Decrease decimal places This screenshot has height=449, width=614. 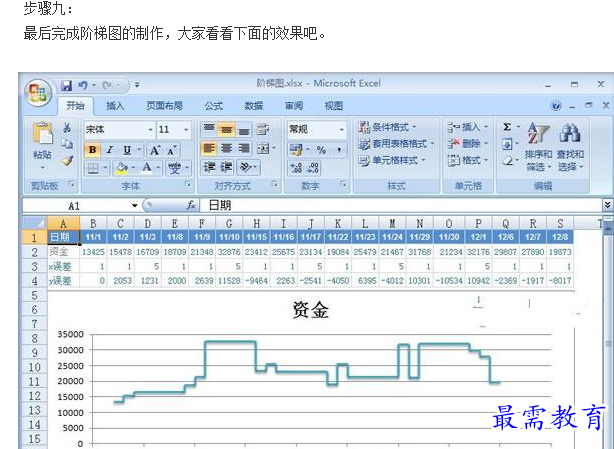(x=313, y=168)
